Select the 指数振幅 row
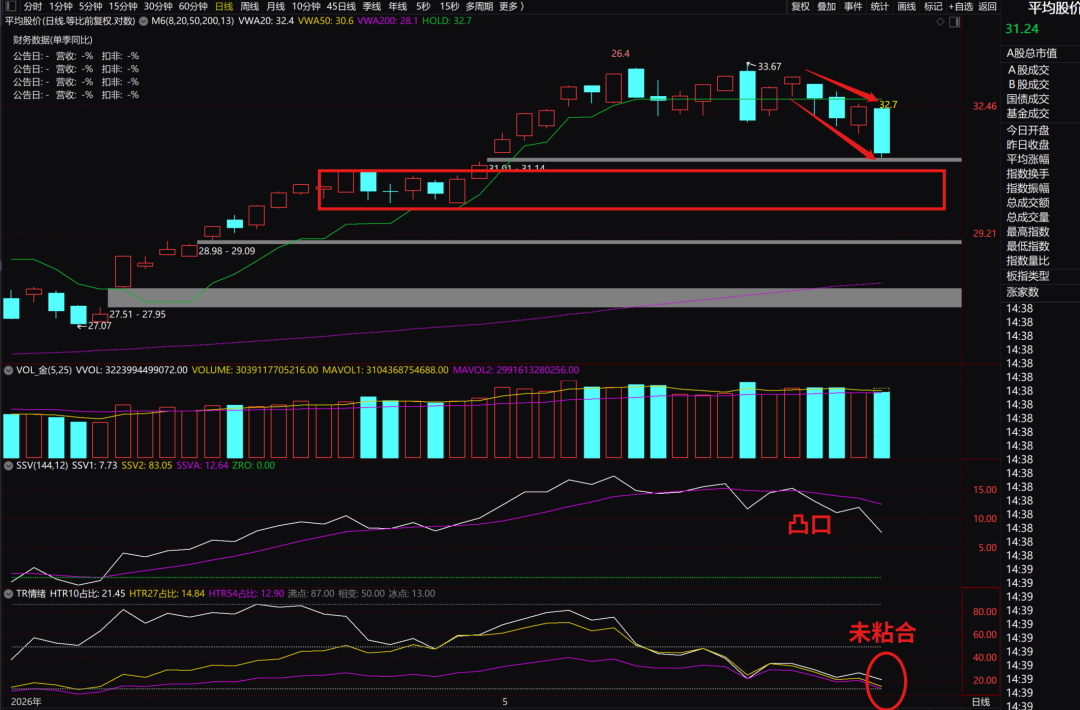 (x=1028, y=188)
